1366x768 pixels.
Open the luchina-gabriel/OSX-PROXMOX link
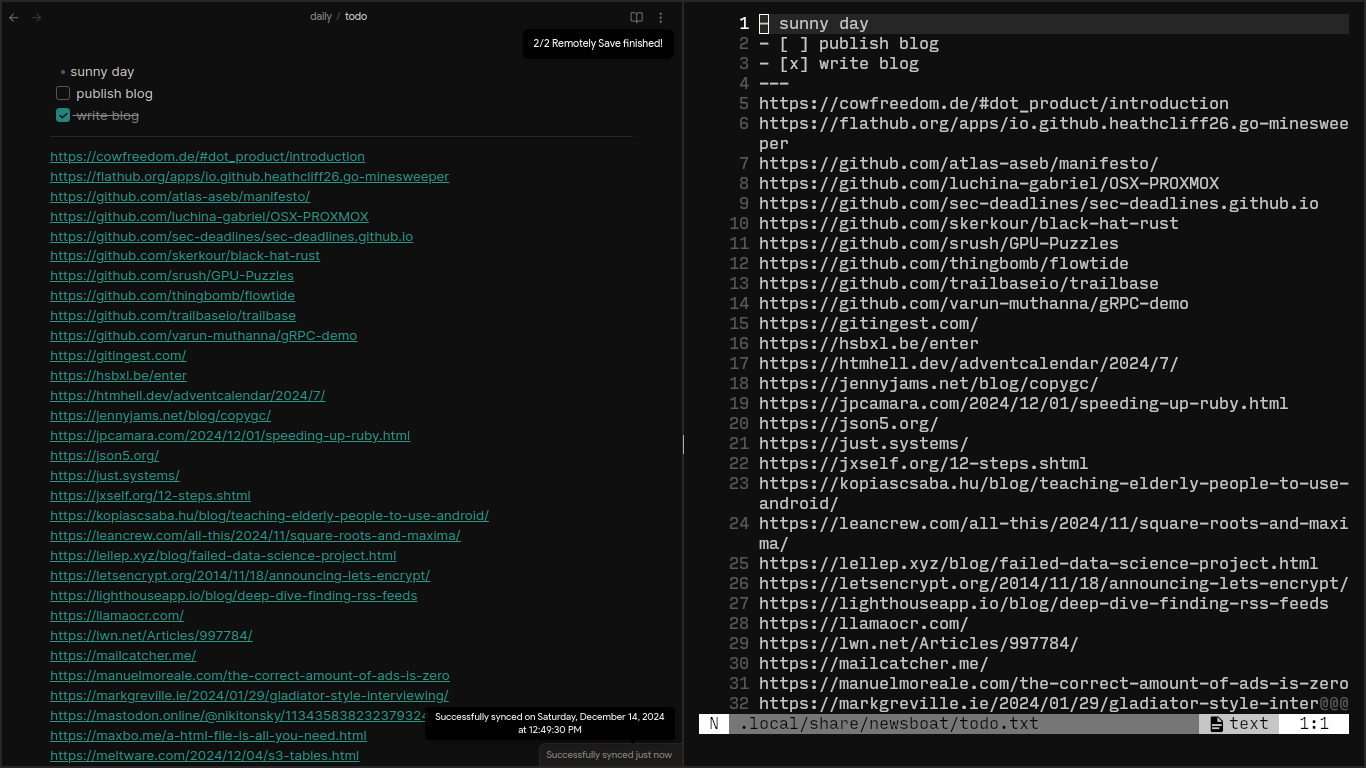click(x=209, y=216)
